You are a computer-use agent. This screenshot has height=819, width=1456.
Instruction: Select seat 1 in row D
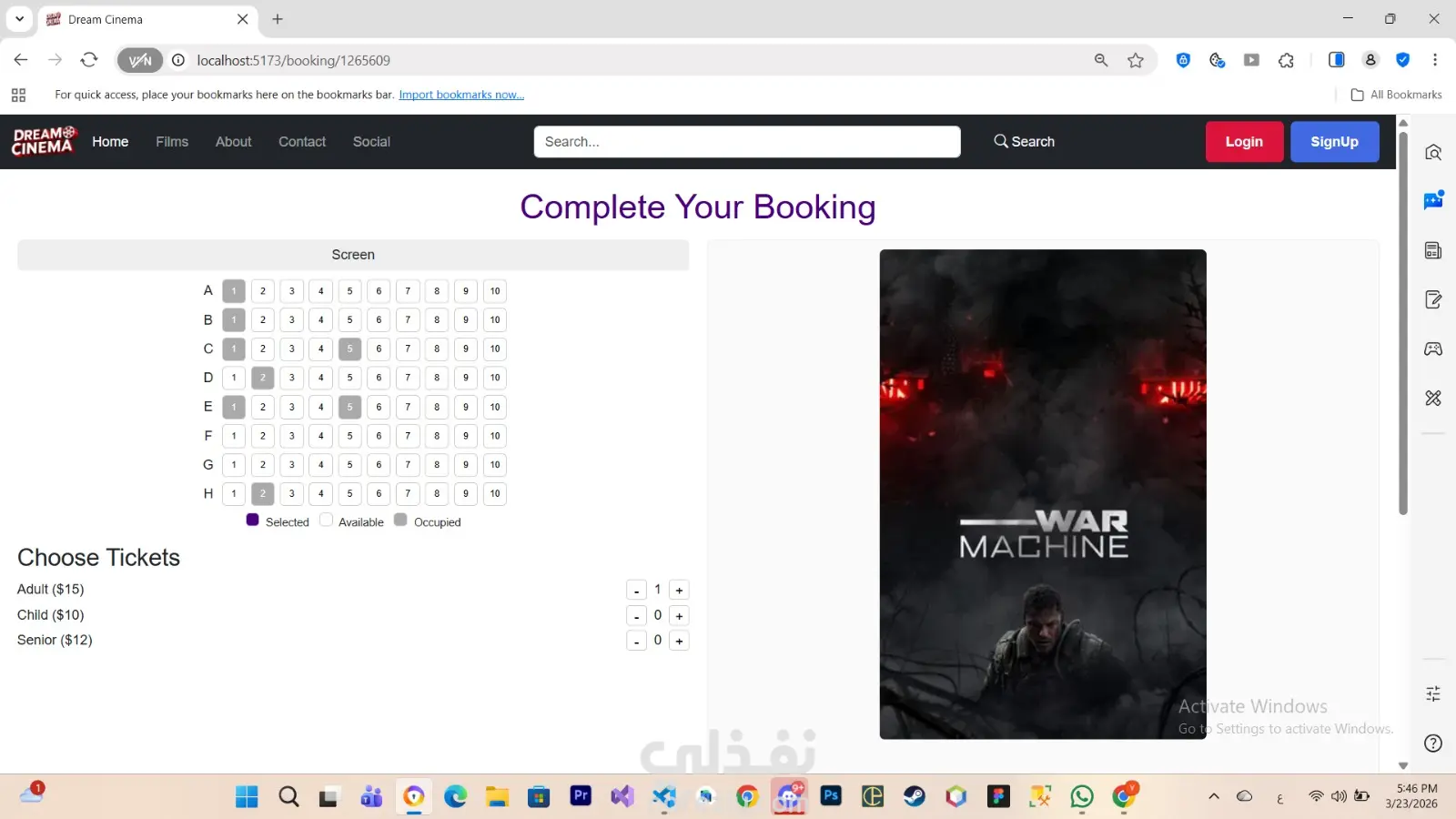coord(234,378)
